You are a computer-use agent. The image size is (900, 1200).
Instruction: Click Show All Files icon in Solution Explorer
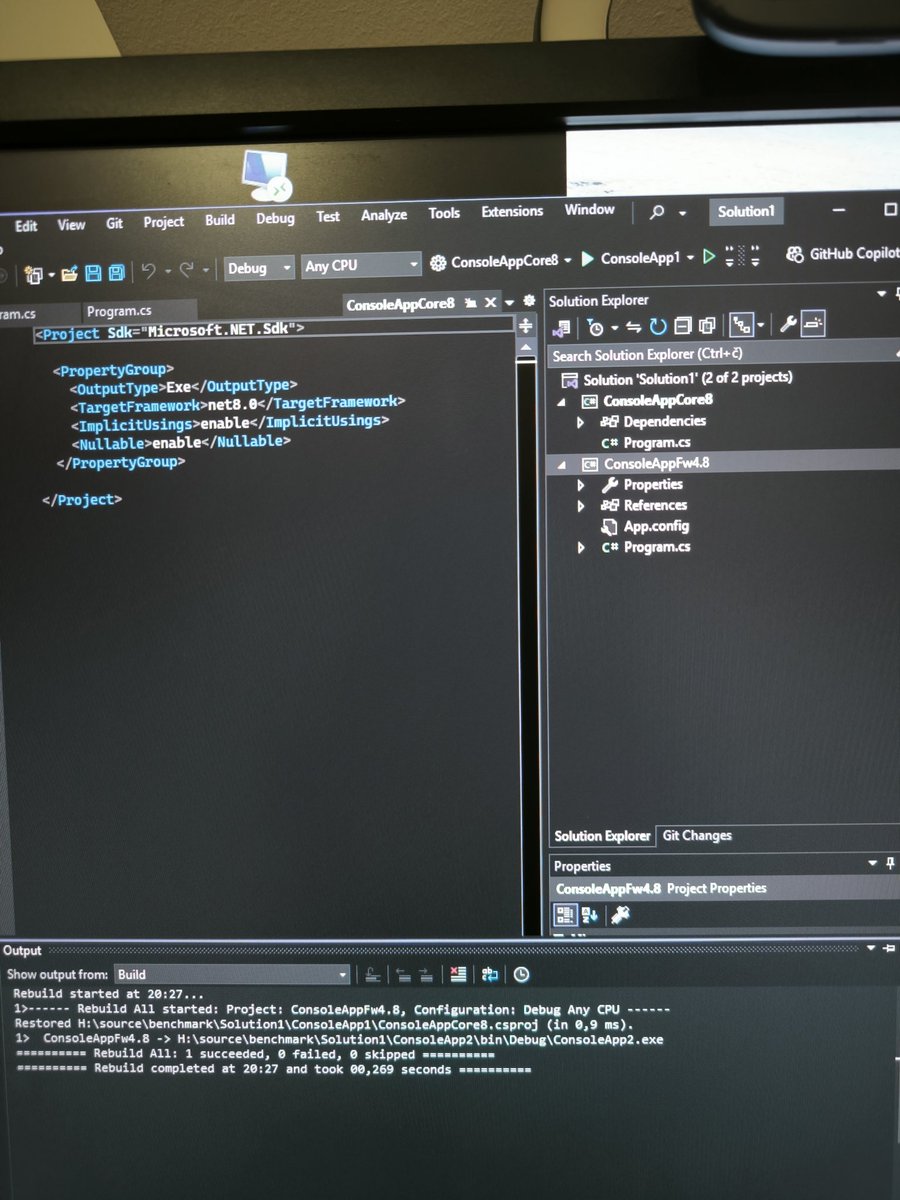tap(707, 325)
